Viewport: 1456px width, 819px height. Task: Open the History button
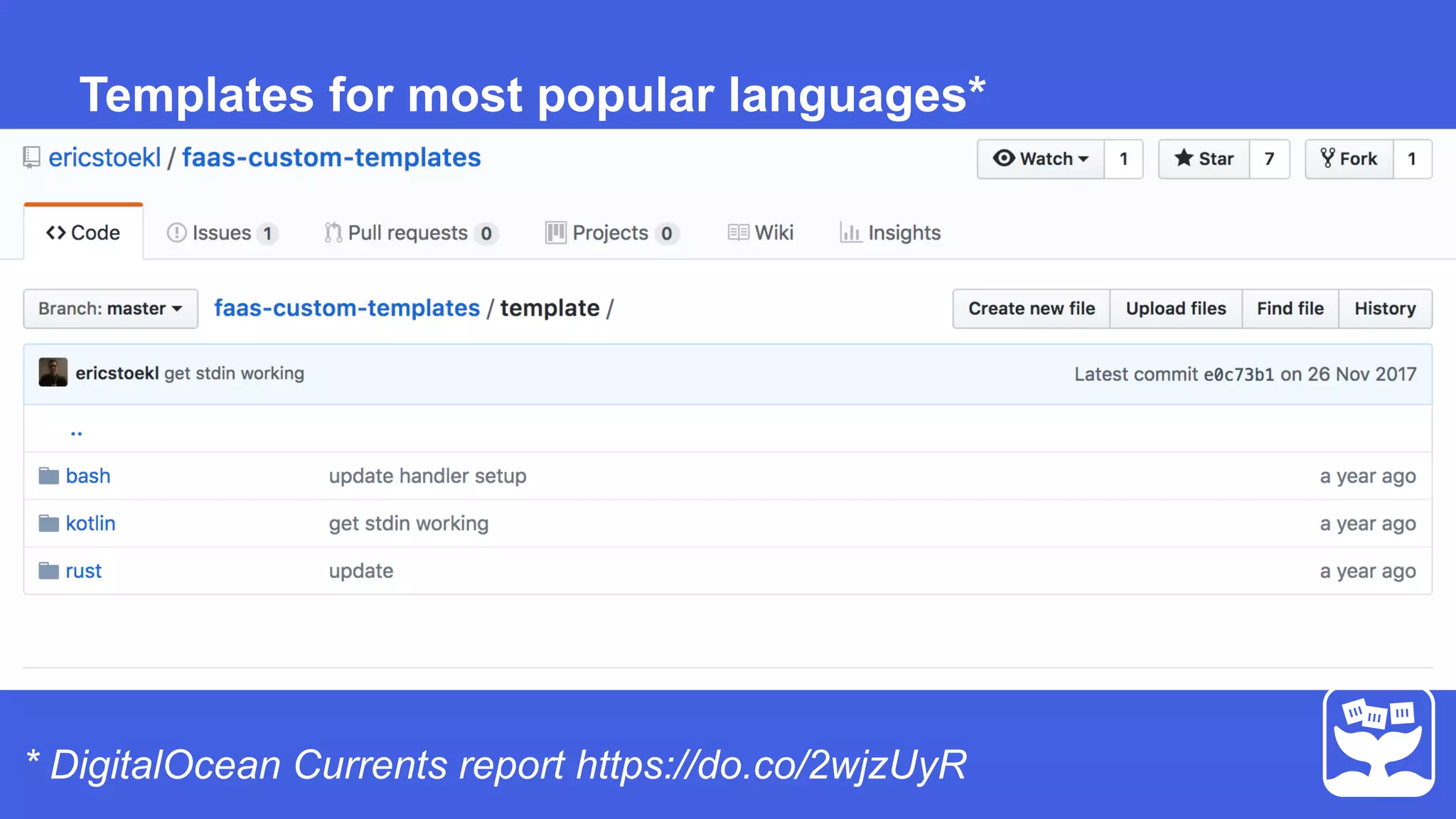pos(1385,309)
